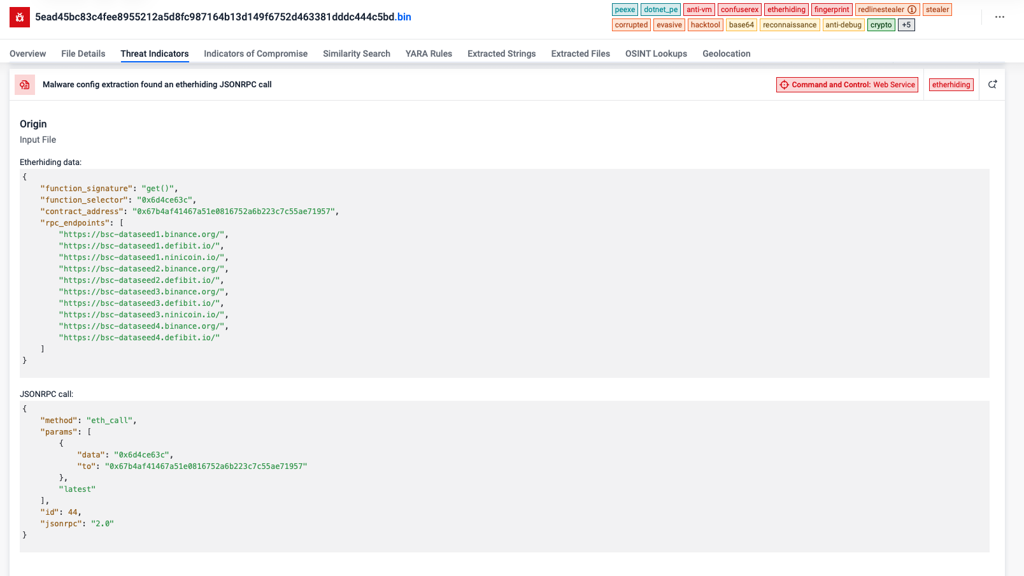The width and height of the screenshot is (1024, 576).
Task: Switch to the Overview tab
Action: click(x=27, y=54)
